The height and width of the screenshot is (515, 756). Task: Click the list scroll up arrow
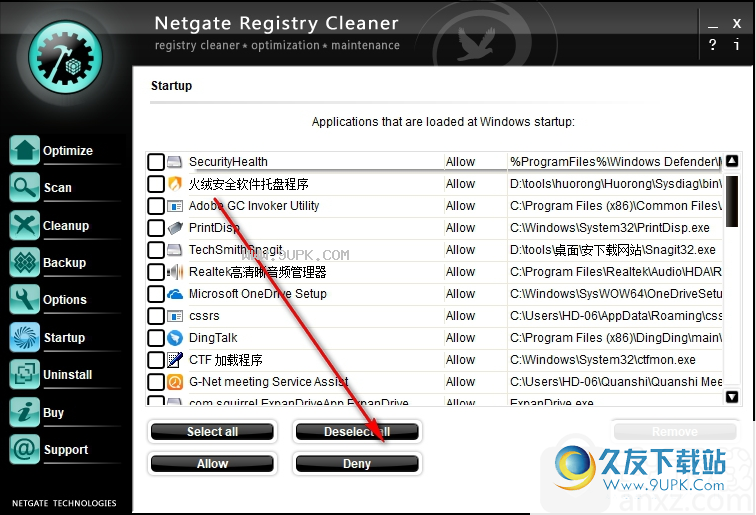(x=732, y=161)
